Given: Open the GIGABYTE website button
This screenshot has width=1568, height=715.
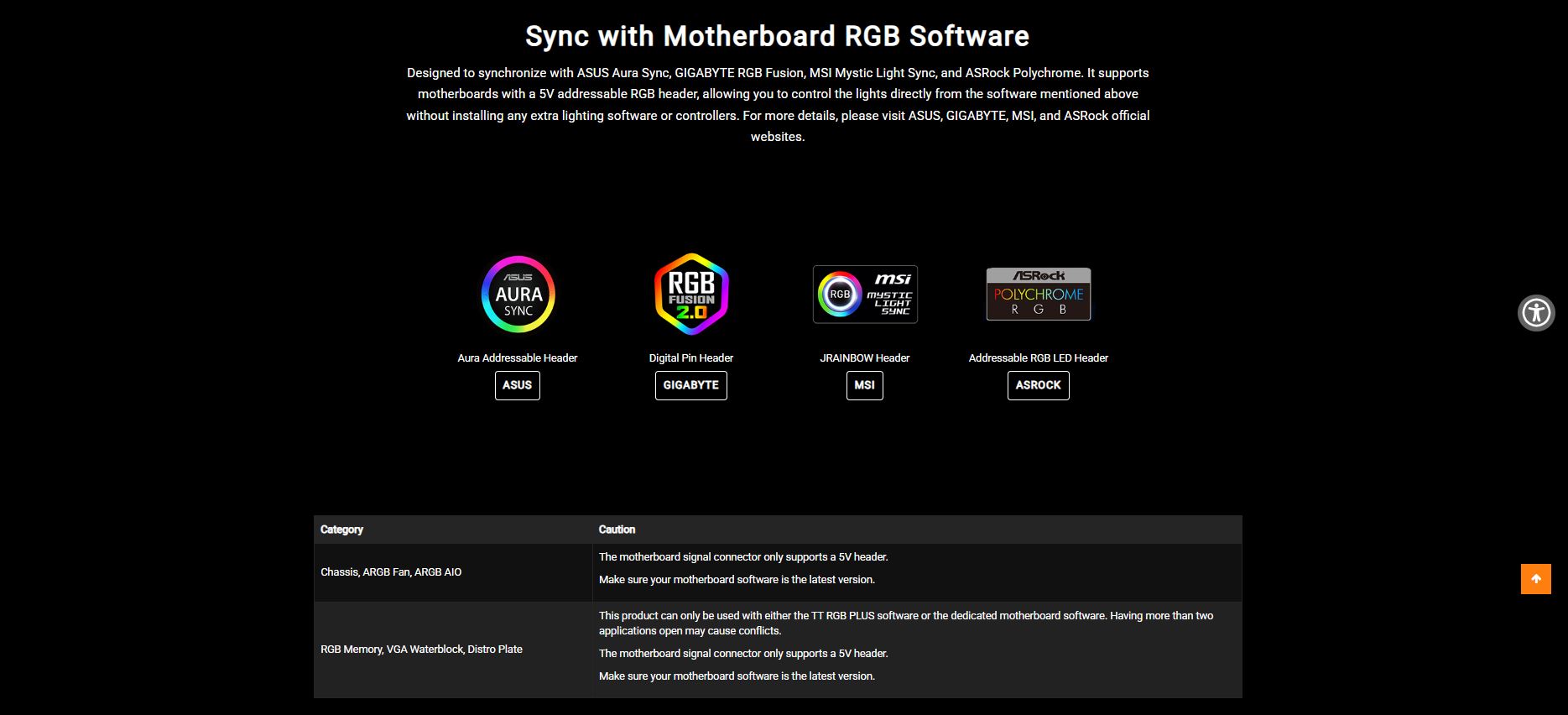Looking at the screenshot, I should (x=691, y=385).
